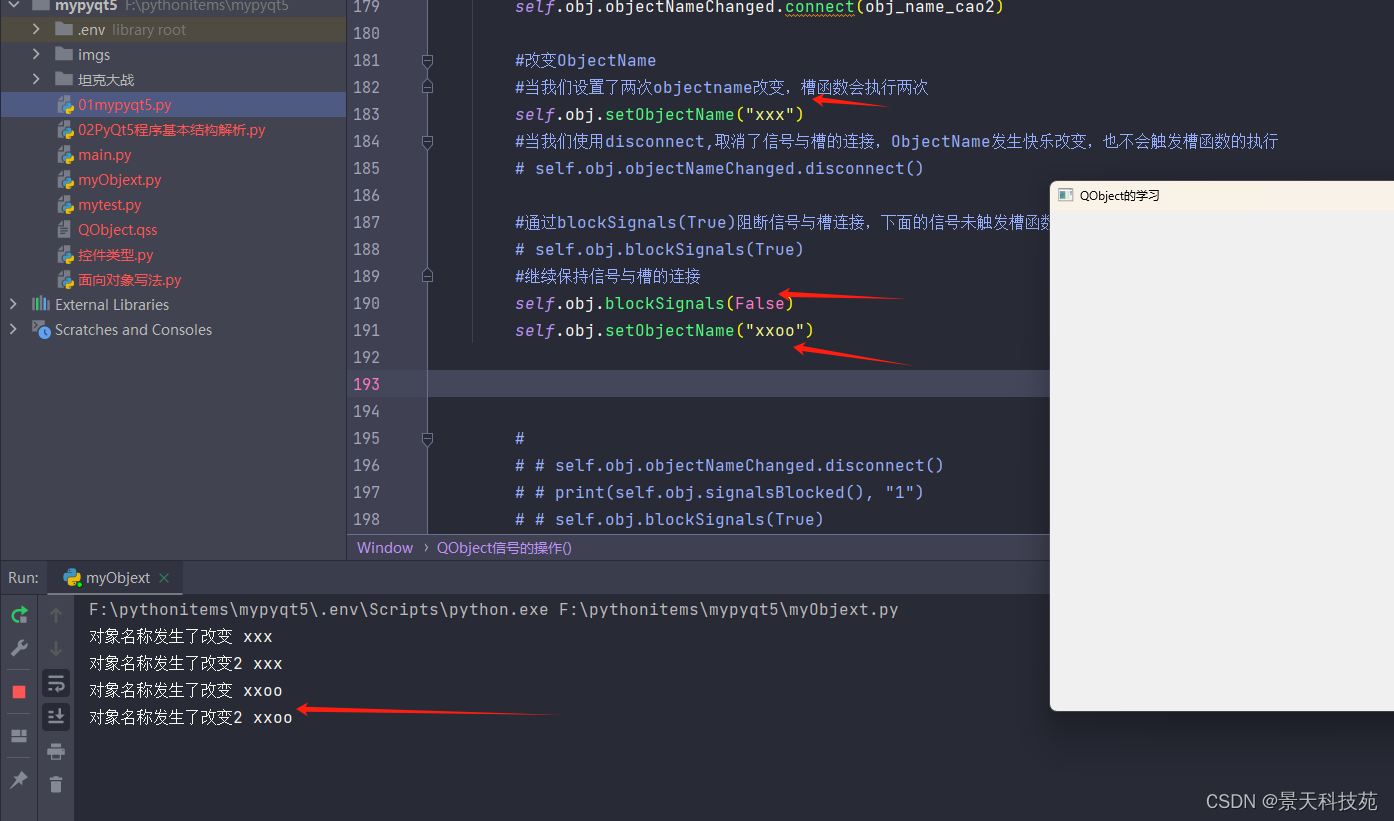The width and height of the screenshot is (1394, 821).
Task: Expand External Libraries node
Action: coord(13,304)
